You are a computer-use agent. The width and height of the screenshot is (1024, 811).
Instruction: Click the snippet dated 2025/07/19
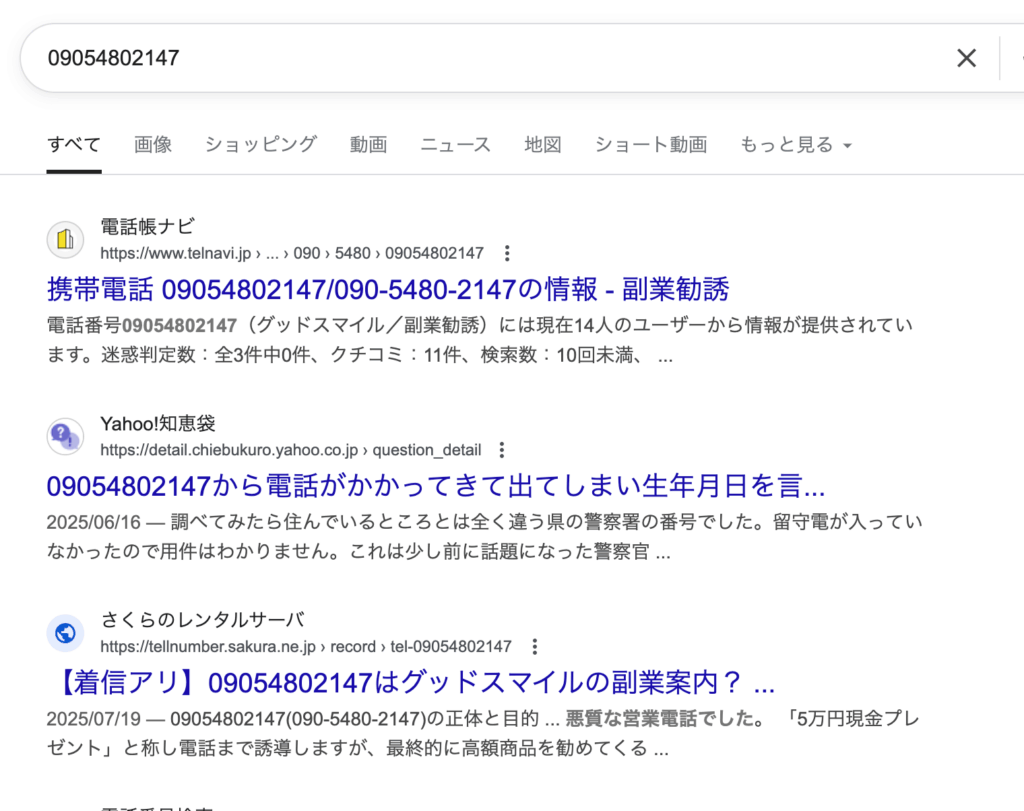(483, 733)
